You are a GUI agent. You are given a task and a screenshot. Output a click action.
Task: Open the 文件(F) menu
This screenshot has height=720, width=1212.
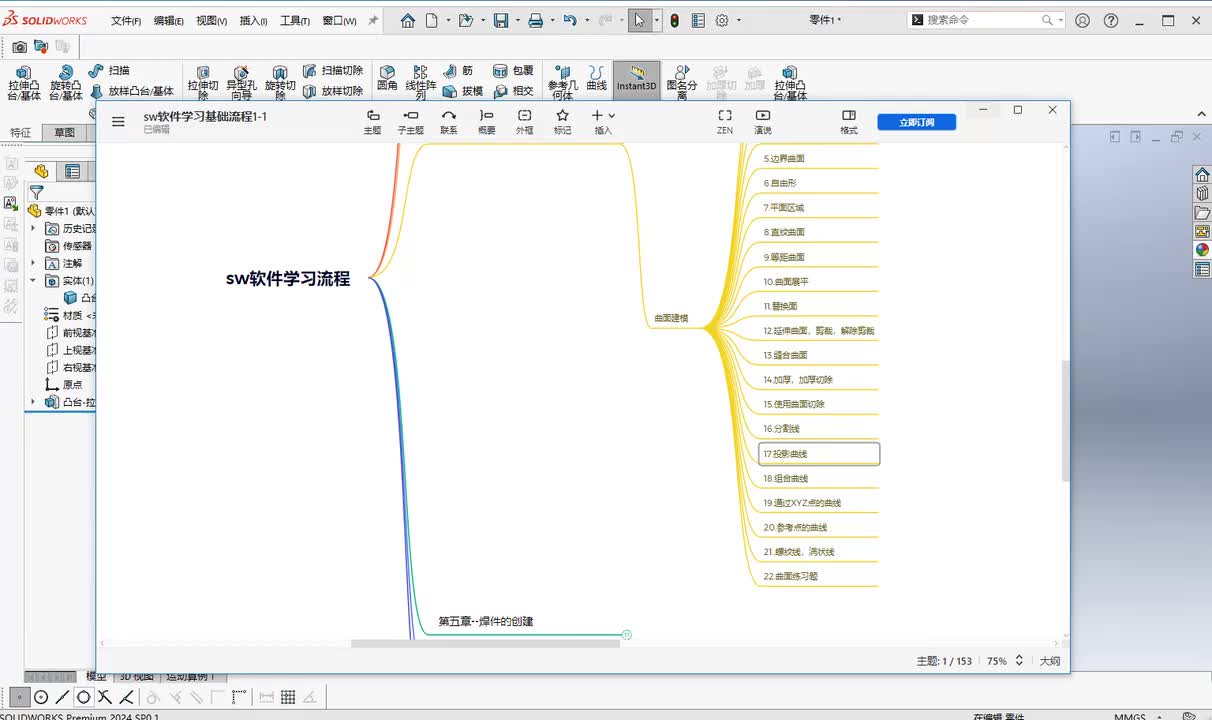[x=126, y=20]
